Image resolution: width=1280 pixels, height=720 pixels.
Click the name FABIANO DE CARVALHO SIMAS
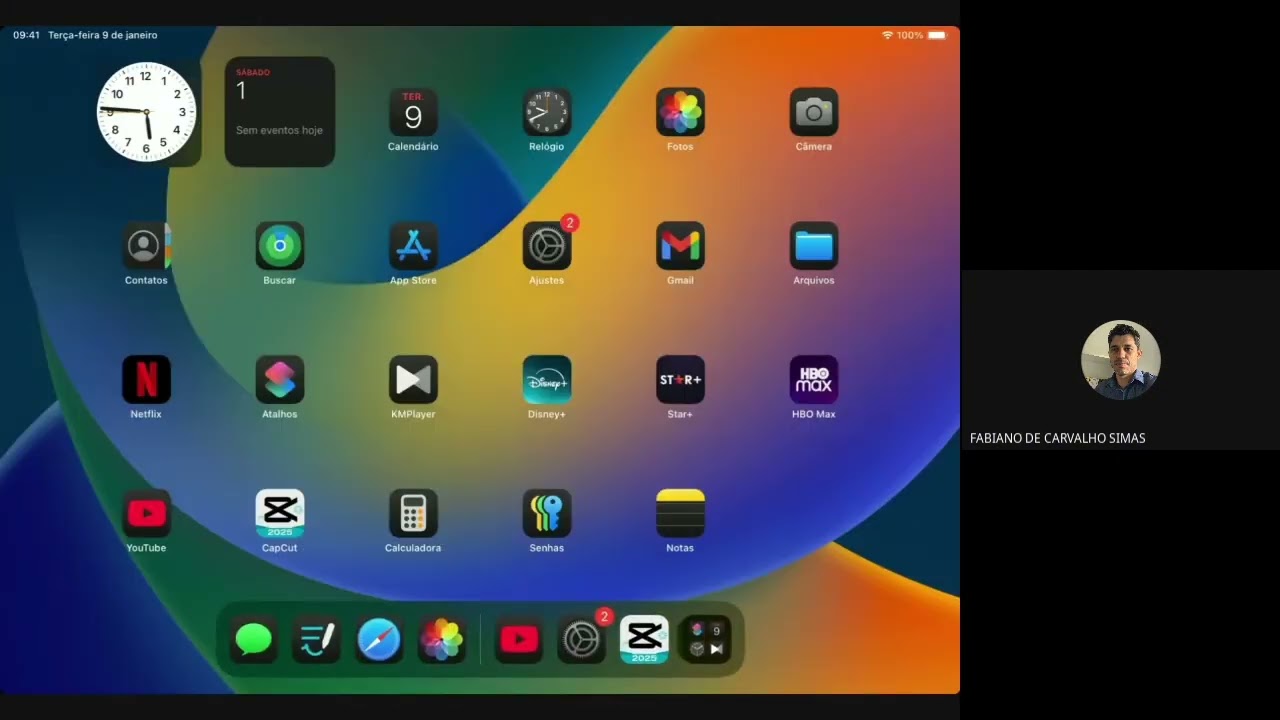[1058, 438]
